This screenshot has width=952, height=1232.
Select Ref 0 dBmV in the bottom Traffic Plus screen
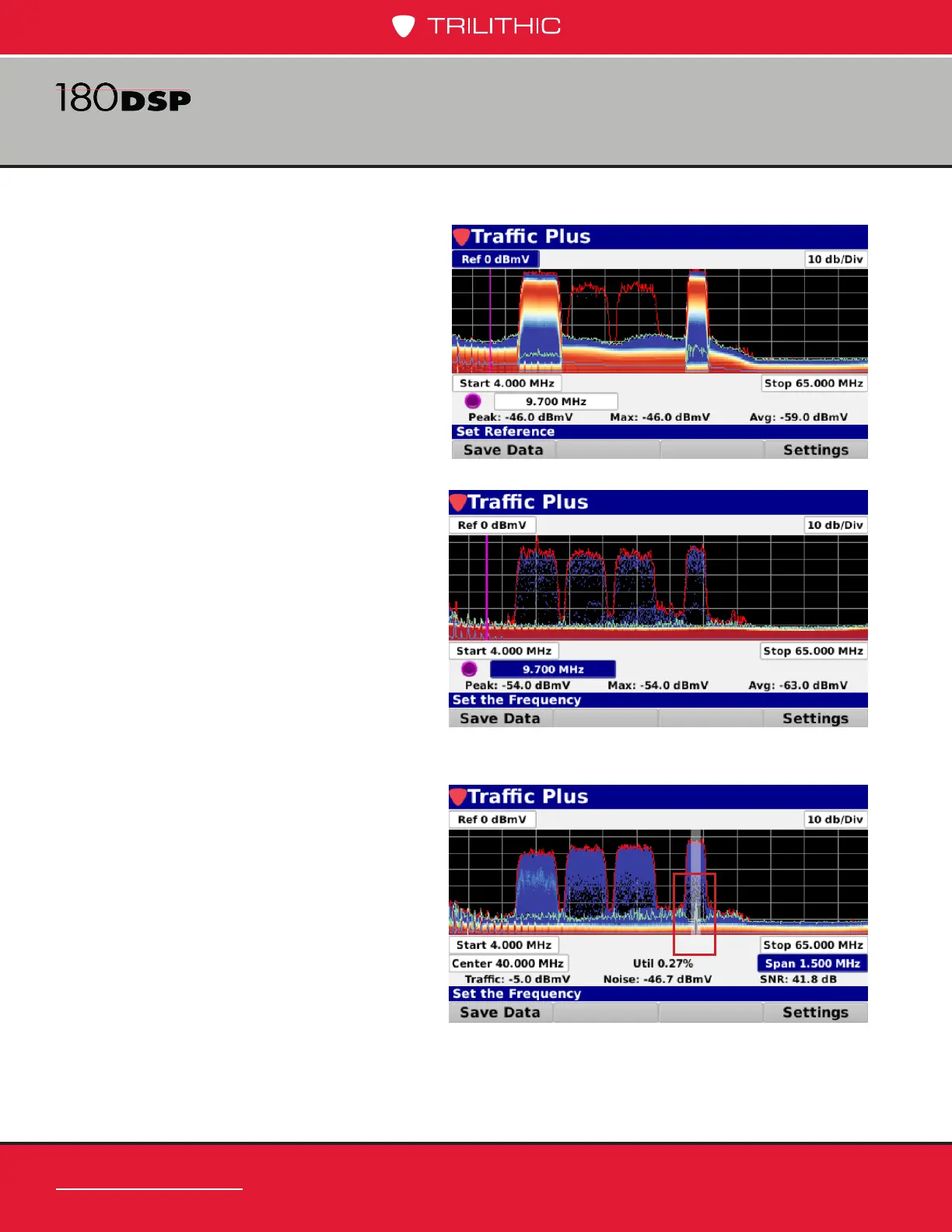[x=492, y=819]
